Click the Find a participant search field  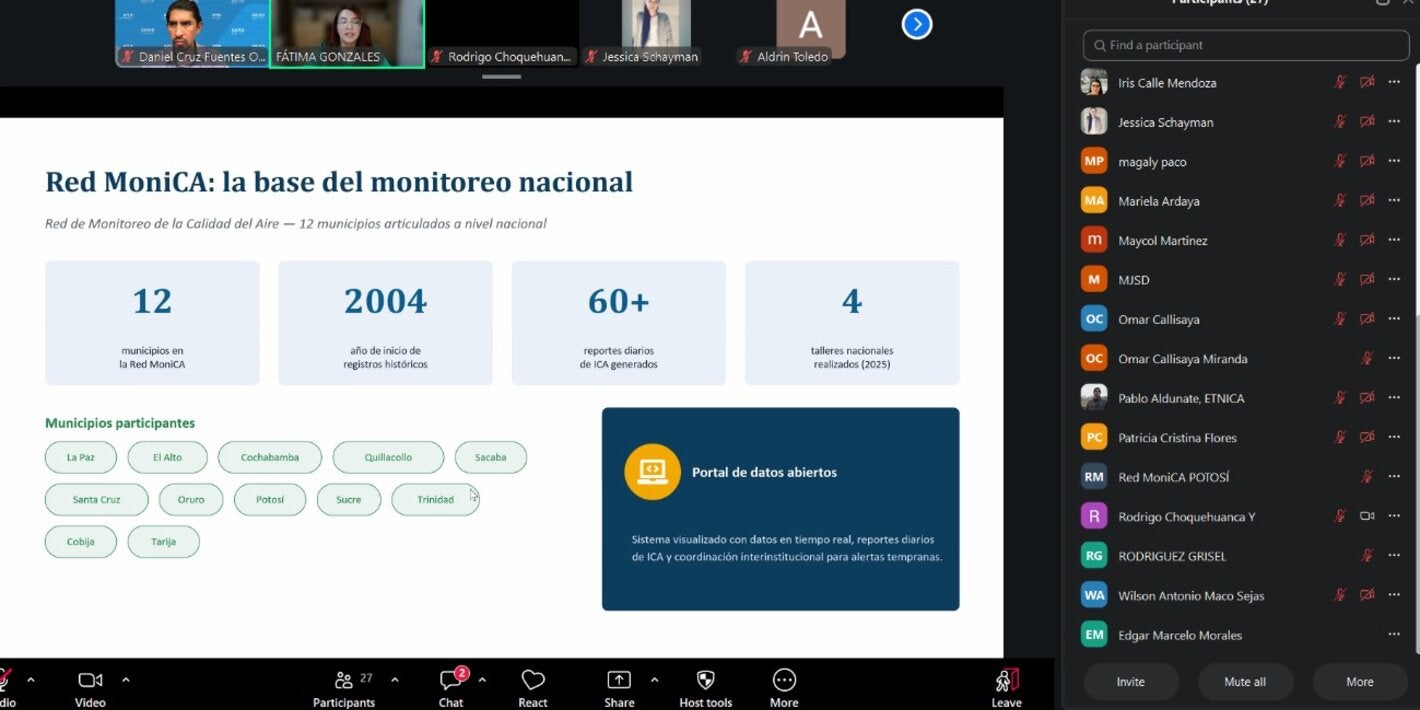tap(1246, 45)
